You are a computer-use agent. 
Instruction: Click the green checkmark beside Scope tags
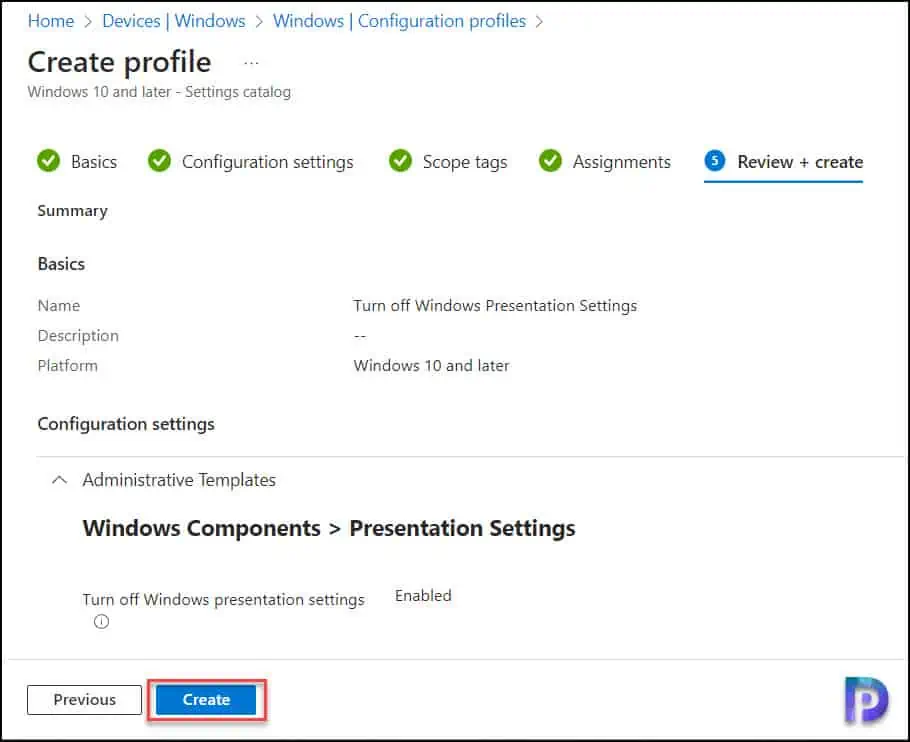[x=400, y=161]
